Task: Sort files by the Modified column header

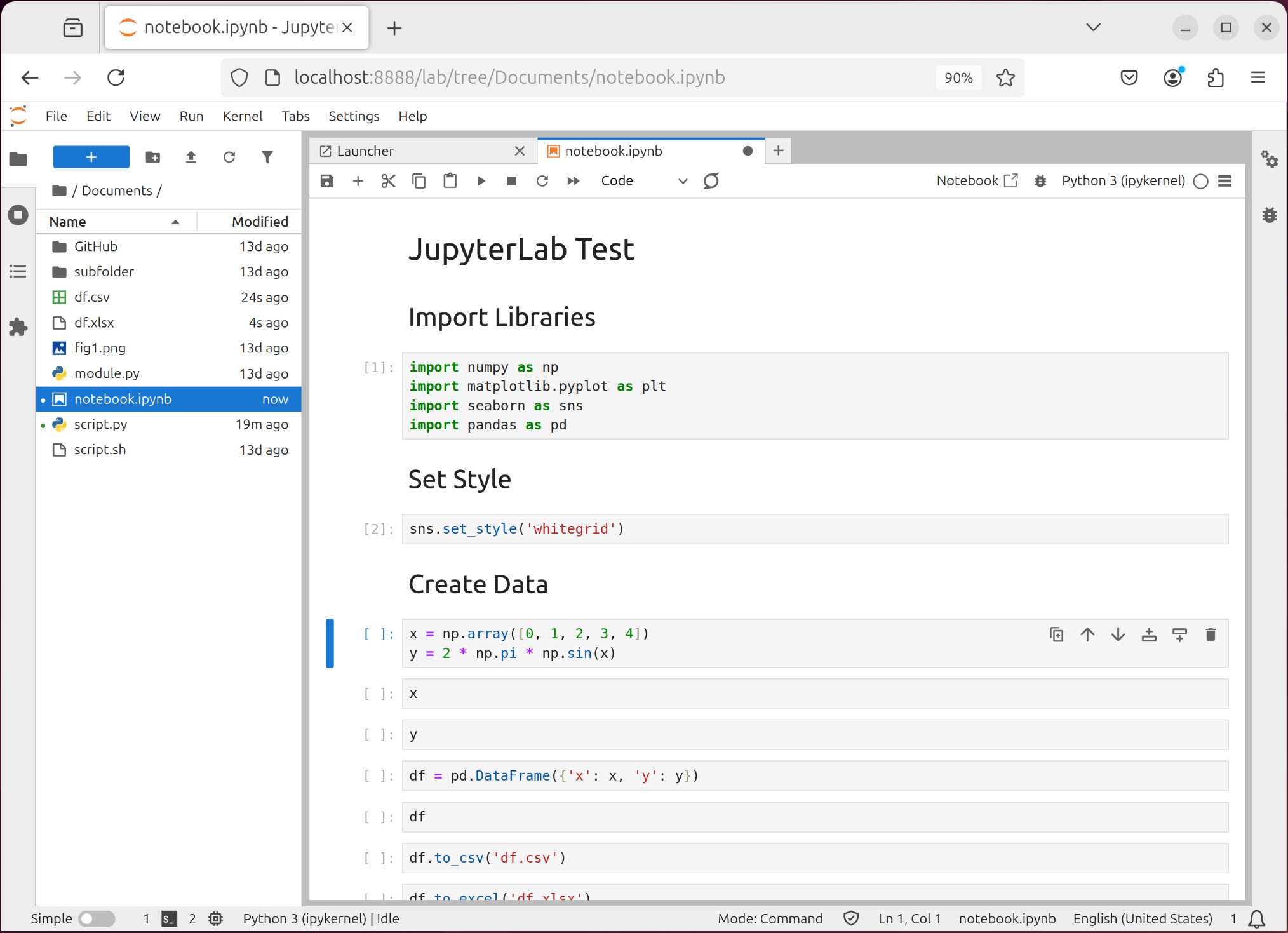Action: [x=249, y=222]
